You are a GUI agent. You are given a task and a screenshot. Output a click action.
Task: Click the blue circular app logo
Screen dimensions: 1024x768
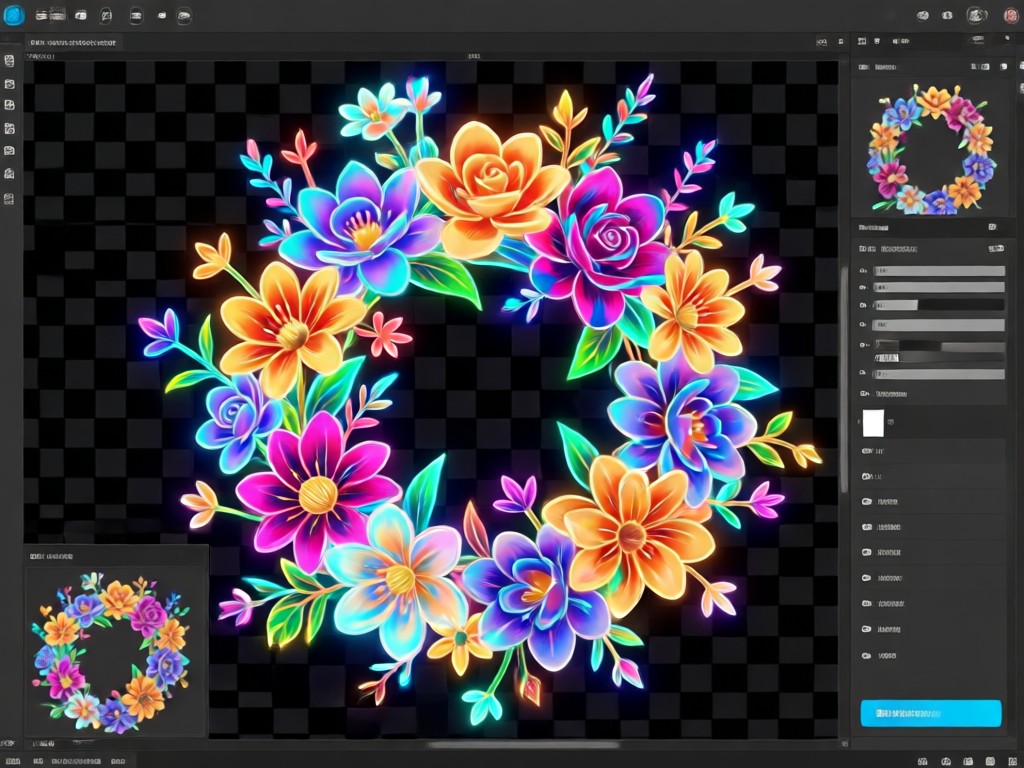coord(14,15)
